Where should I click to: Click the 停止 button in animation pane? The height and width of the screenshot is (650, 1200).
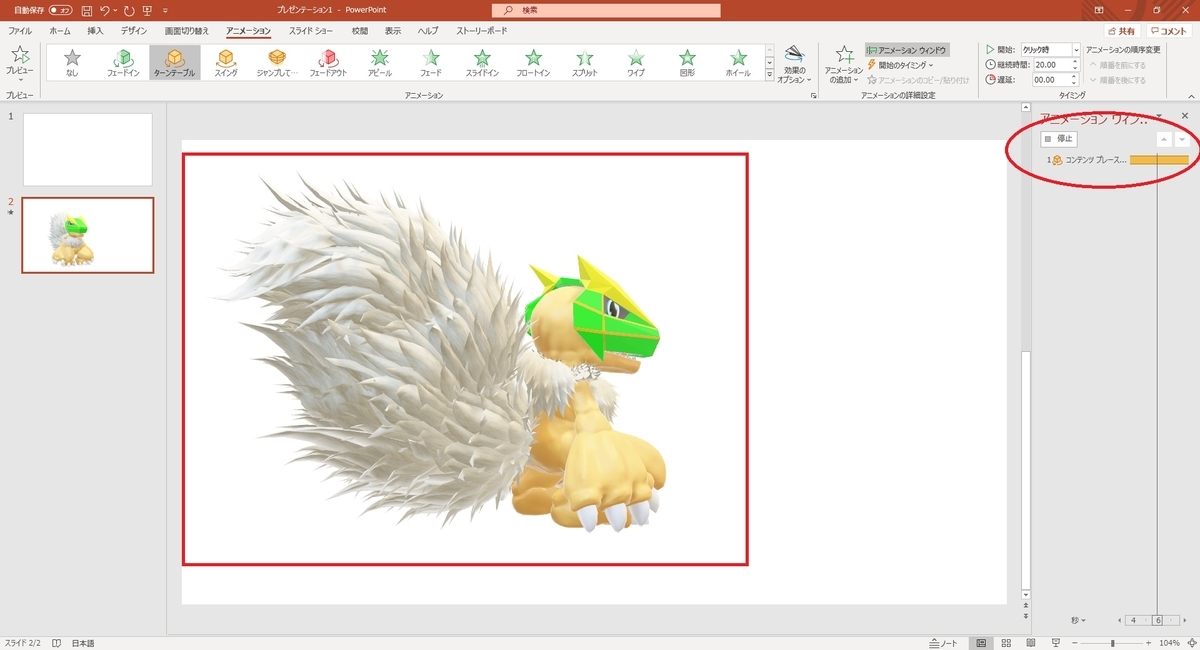pos(1059,139)
